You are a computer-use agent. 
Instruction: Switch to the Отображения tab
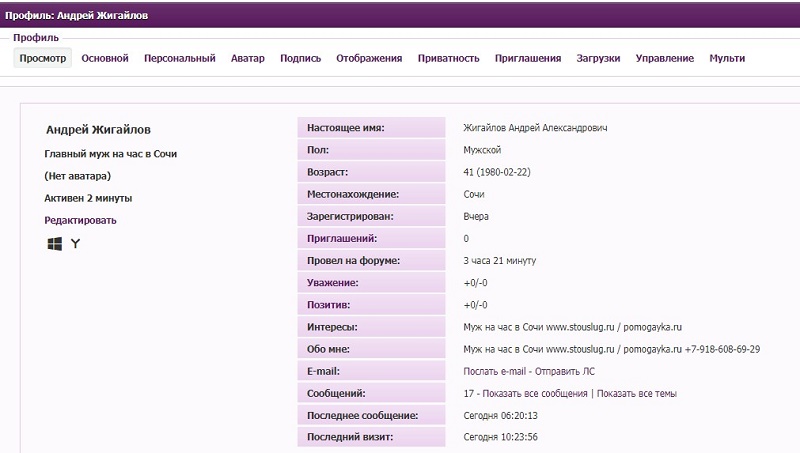pos(369,58)
